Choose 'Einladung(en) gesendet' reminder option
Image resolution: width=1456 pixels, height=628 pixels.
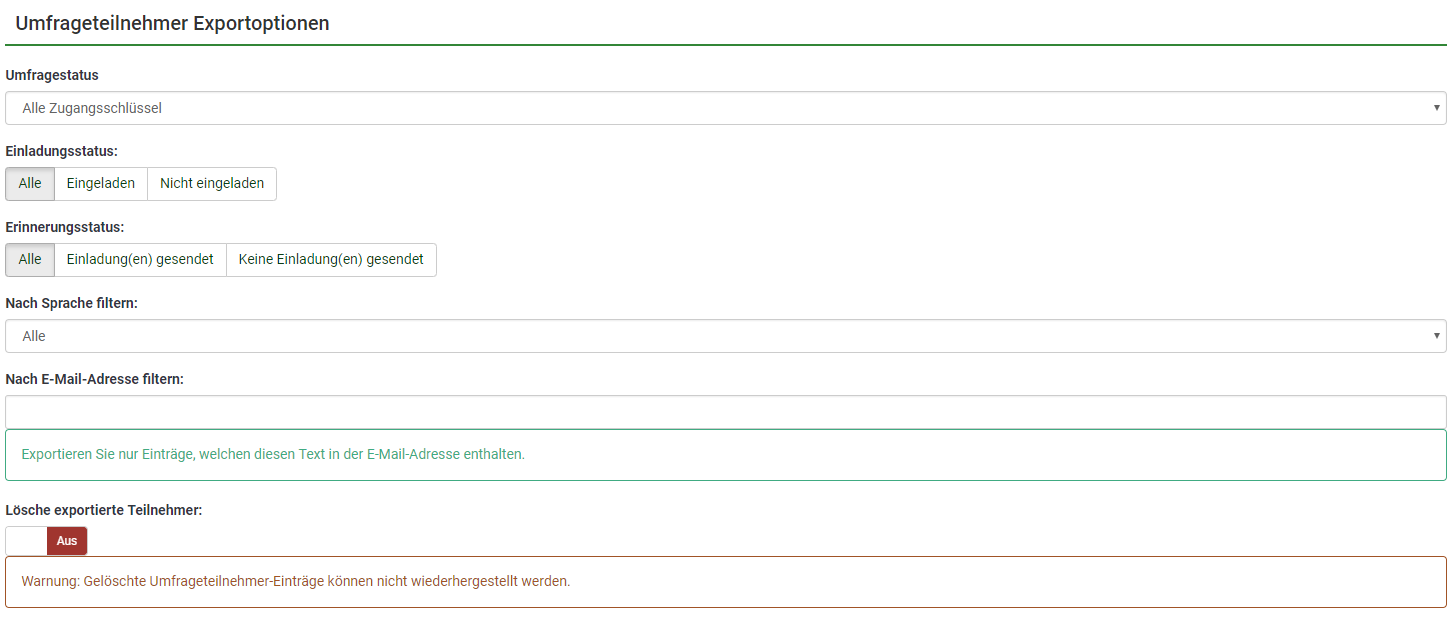(x=140, y=260)
